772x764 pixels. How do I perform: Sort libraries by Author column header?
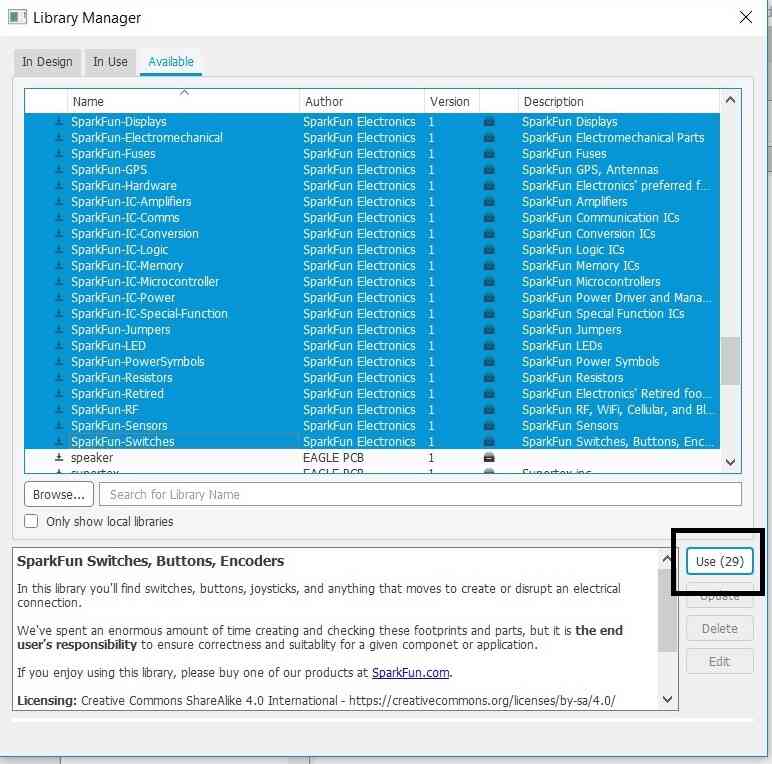[x=362, y=101]
